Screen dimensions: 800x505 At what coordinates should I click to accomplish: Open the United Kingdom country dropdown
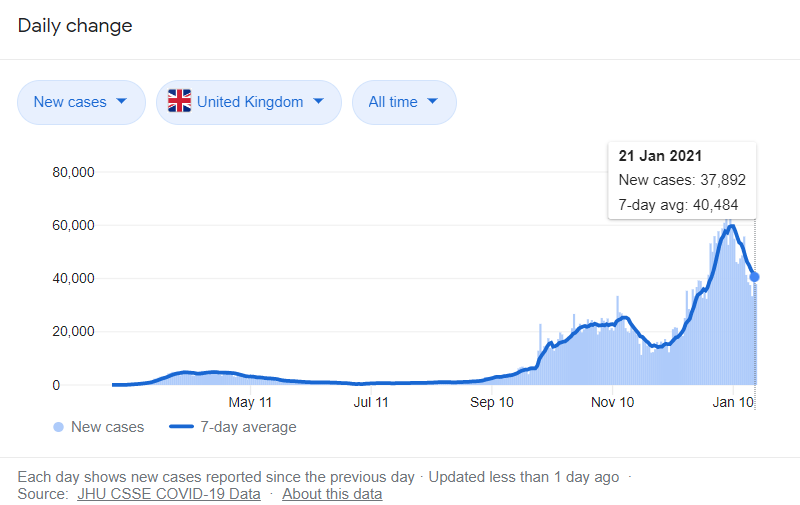coord(248,102)
